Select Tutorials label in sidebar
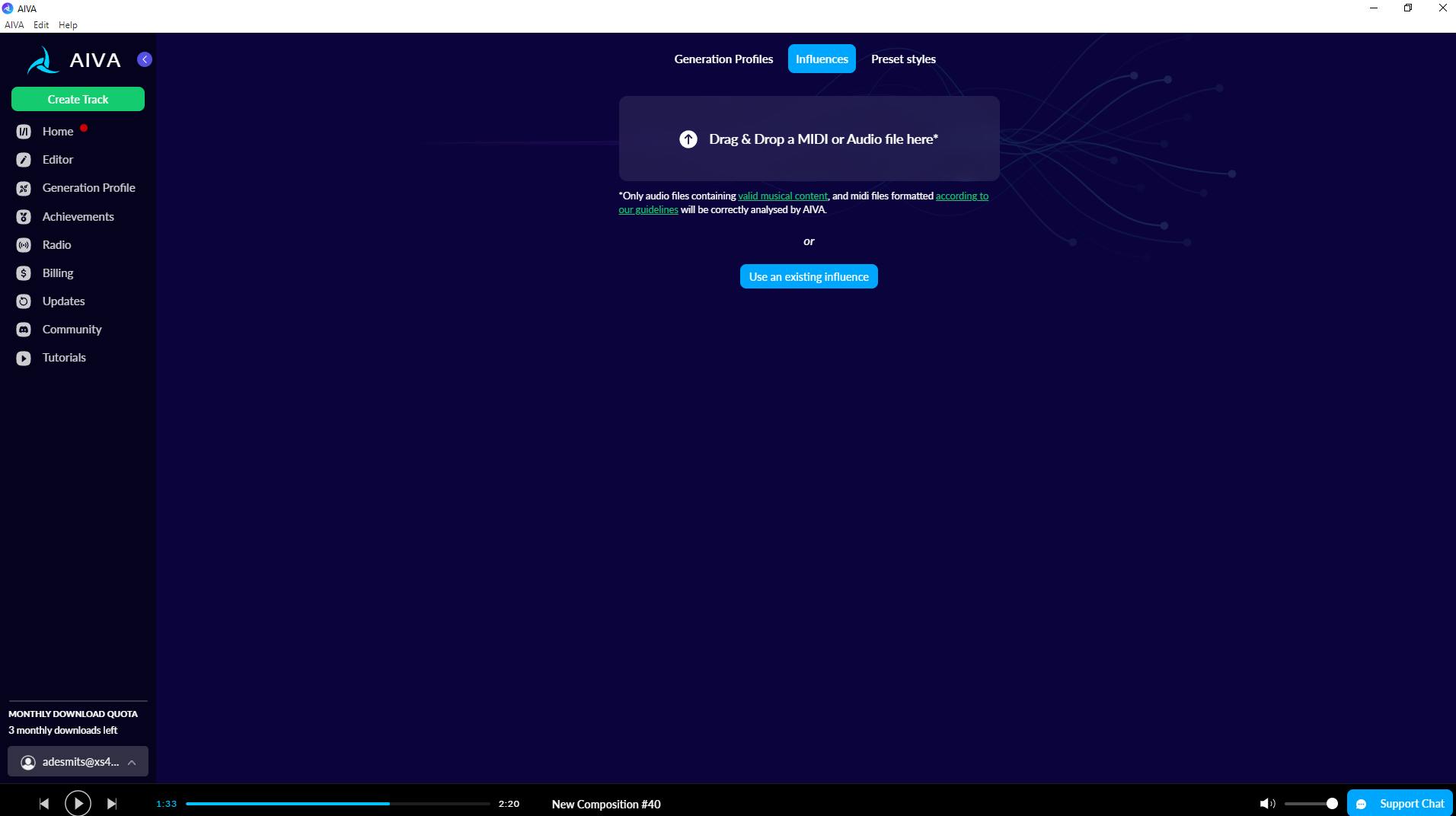This screenshot has height=816, width=1456. (x=64, y=358)
